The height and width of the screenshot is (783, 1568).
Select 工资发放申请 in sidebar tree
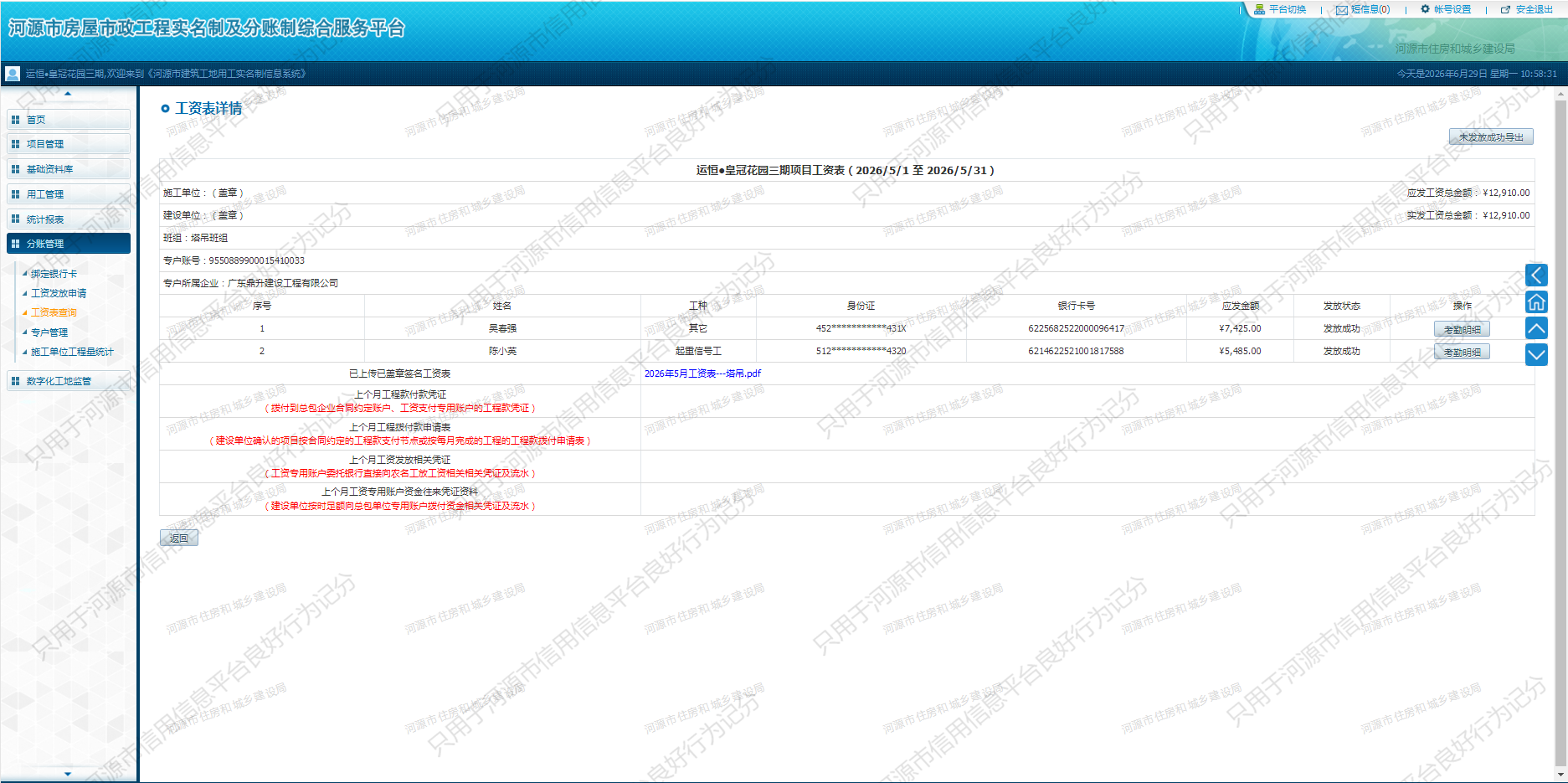59,293
